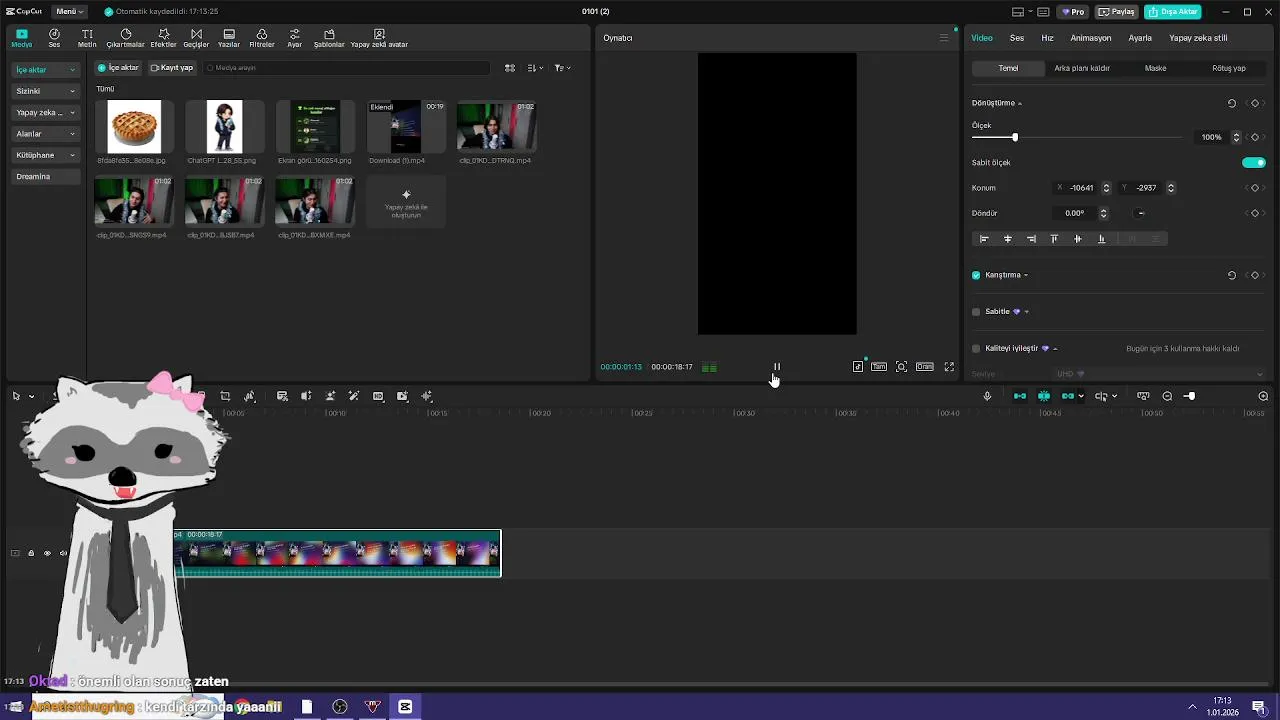Open the Medya tab icon
The image size is (1280, 720).
point(21,38)
